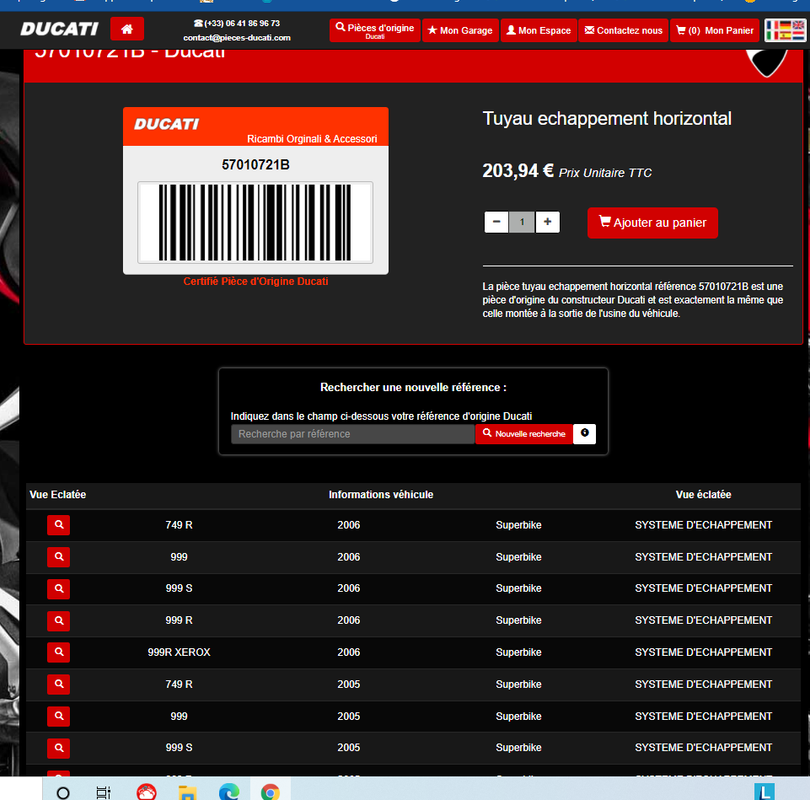The width and height of the screenshot is (810, 800).
Task: Switch to Google Chrome in taskbar
Action: pyautogui.click(x=270, y=792)
